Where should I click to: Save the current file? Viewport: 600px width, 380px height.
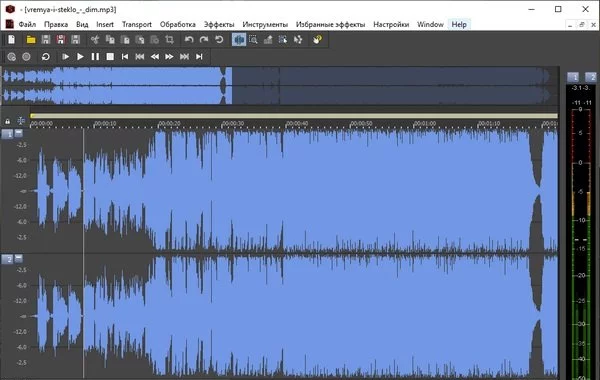point(46,39)
